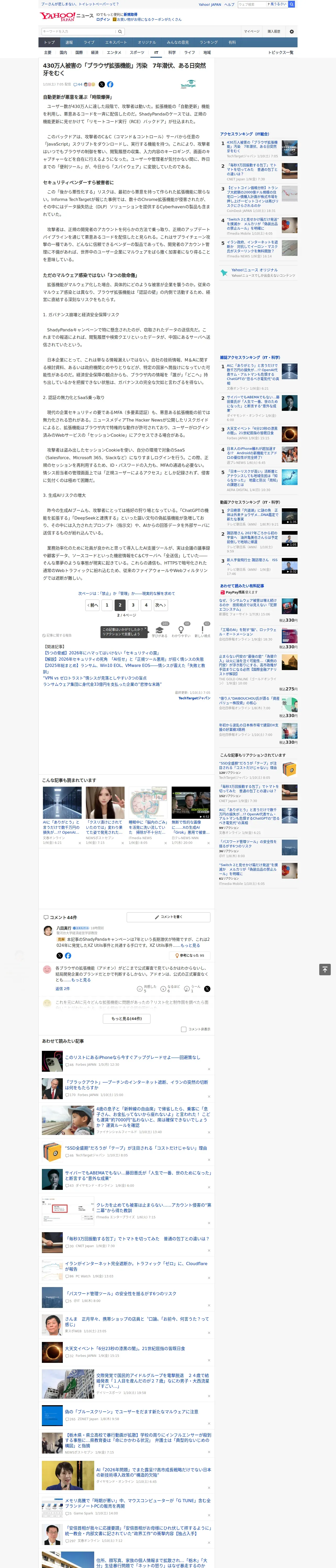Open トピックス一覧 link
The width and height of the screenshot is (336, 1568).
pyautogui.click(x=281, y=52)
